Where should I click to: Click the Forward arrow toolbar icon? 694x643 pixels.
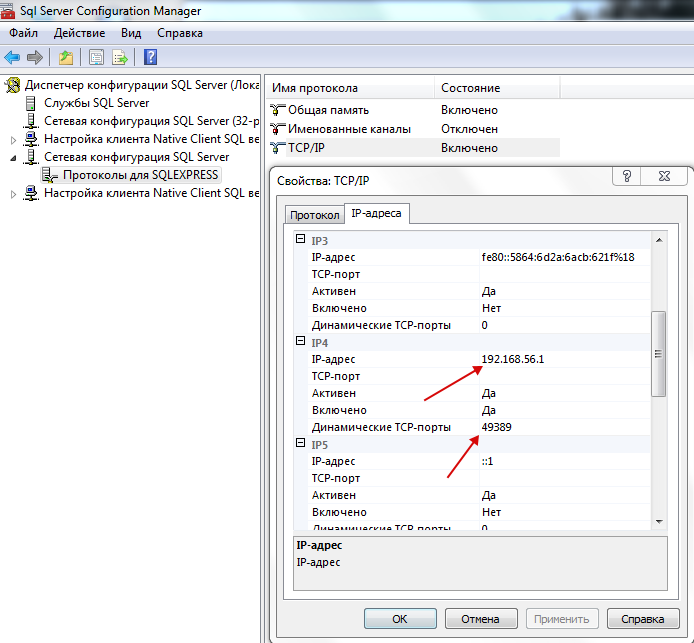35,57
